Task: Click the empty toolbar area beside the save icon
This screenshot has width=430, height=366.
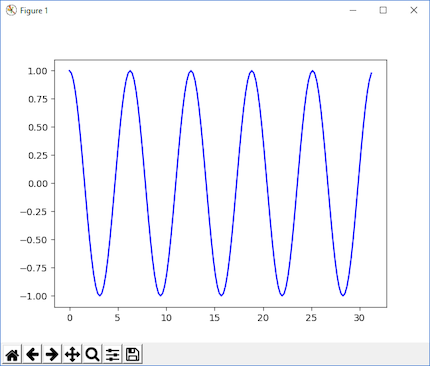Action: (x=285, y=354)
